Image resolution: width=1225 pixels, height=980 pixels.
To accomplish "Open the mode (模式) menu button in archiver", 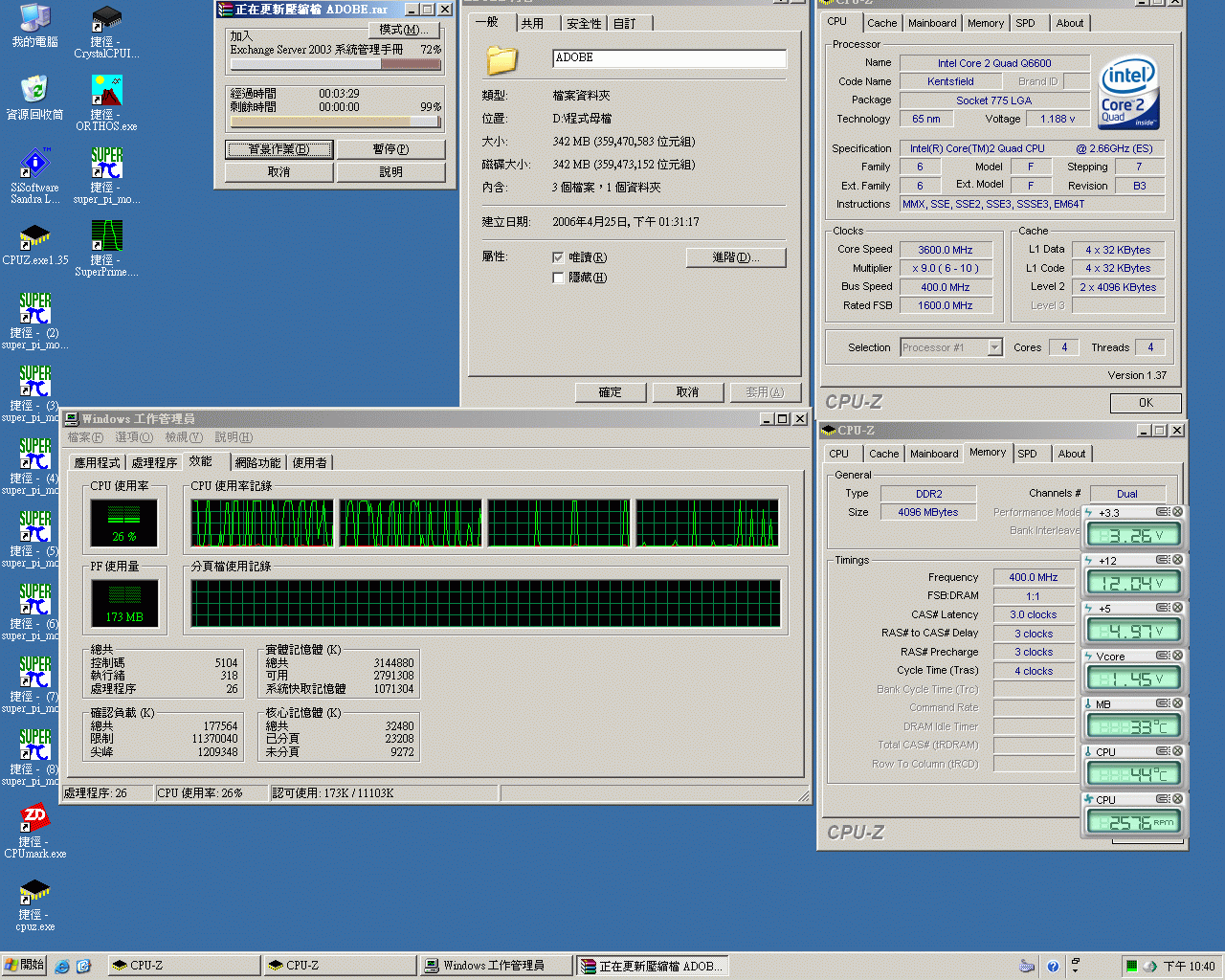I will click(x=404, y=30).
